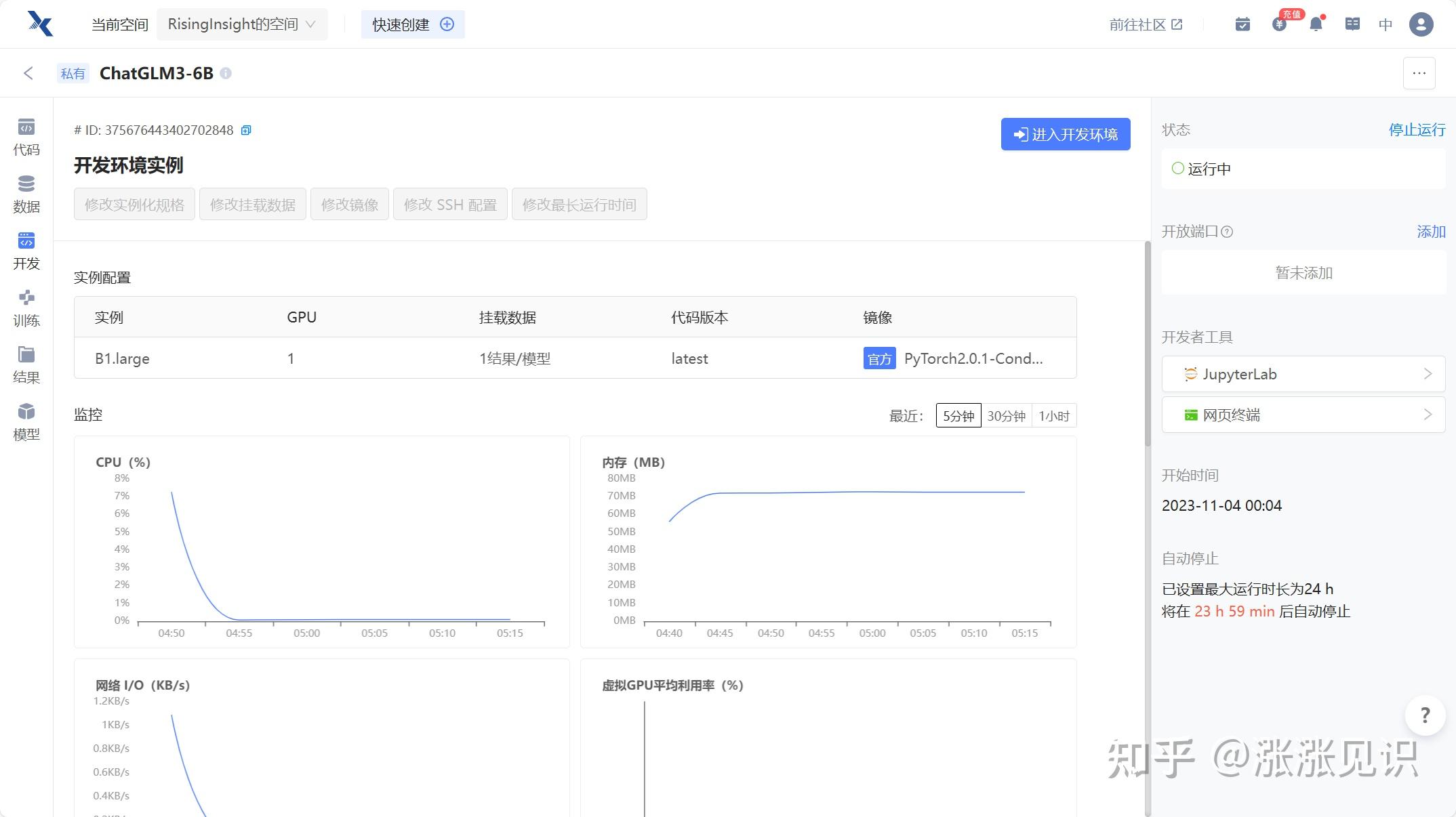Open JupyterLab developer tool

pyautogui.click(x=1303, y=374)
